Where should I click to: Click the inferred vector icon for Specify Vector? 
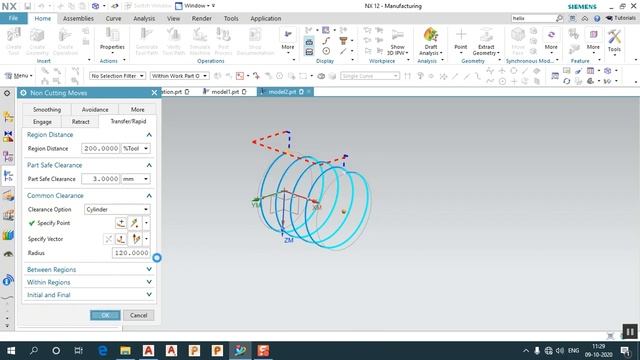136,239
